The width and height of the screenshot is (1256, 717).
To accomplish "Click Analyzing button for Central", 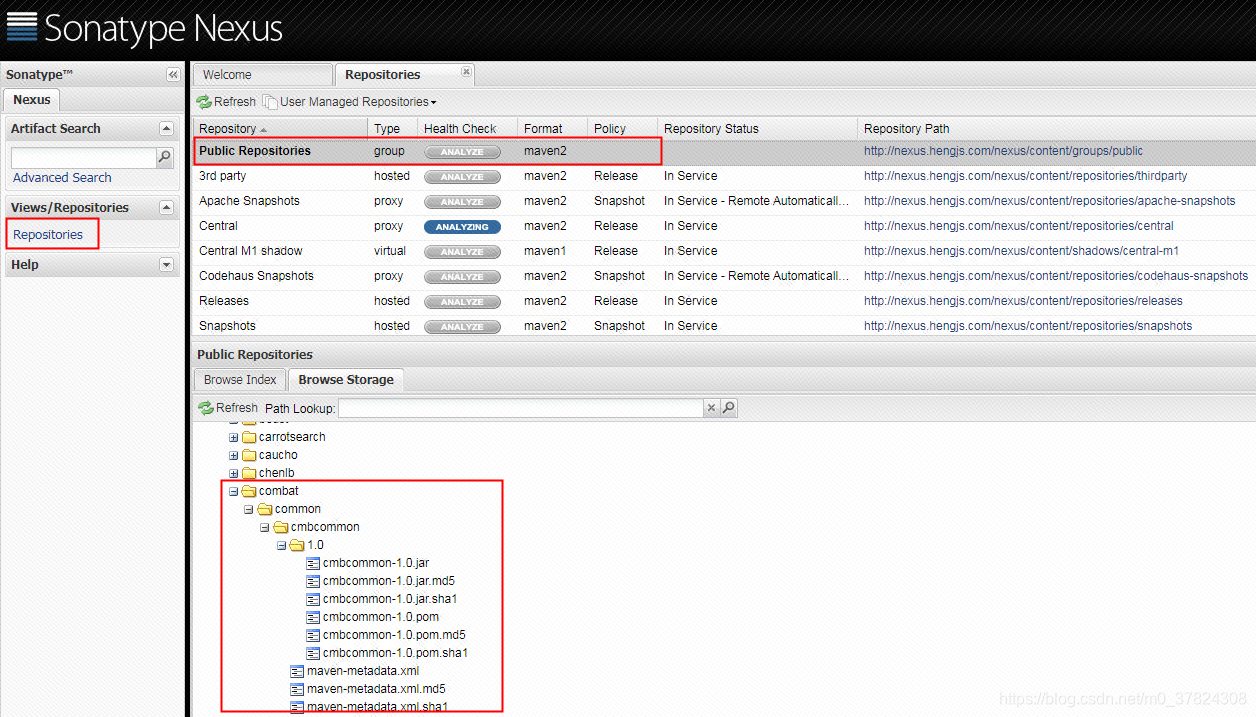I will click(462, 227).
